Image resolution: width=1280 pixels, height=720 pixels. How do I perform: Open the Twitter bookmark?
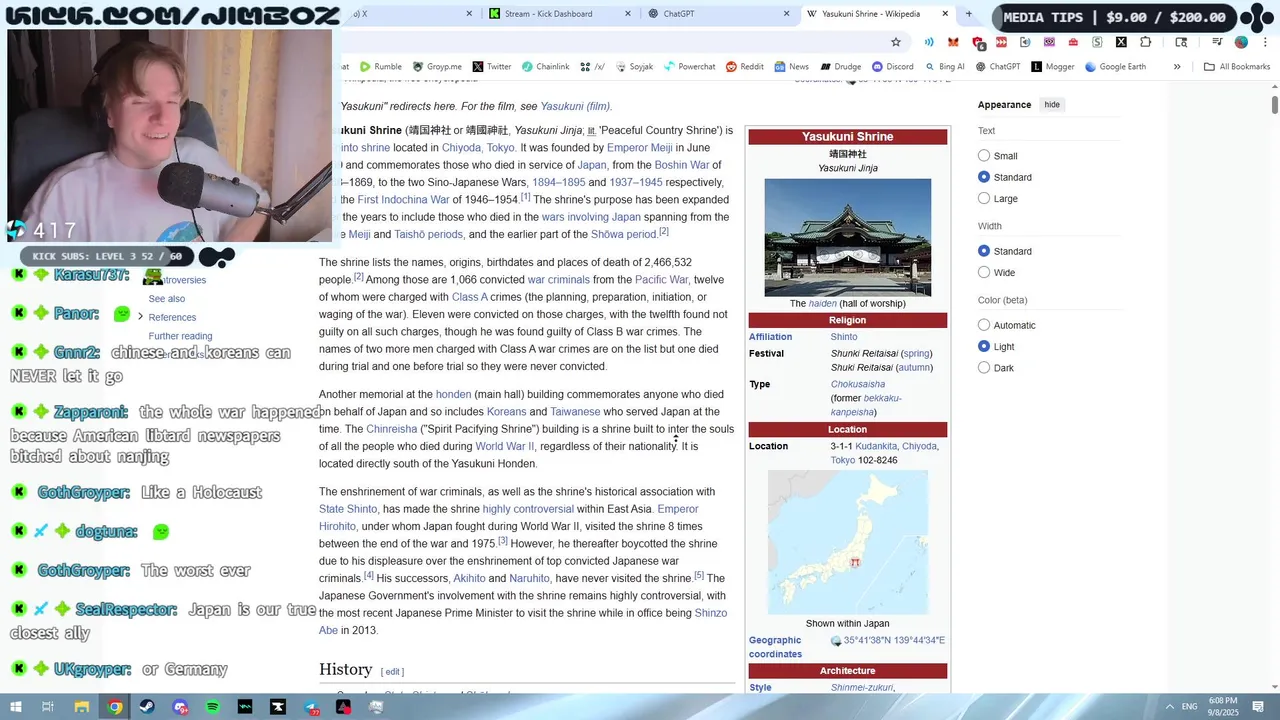pyautogui.click(x=491, y=67)
